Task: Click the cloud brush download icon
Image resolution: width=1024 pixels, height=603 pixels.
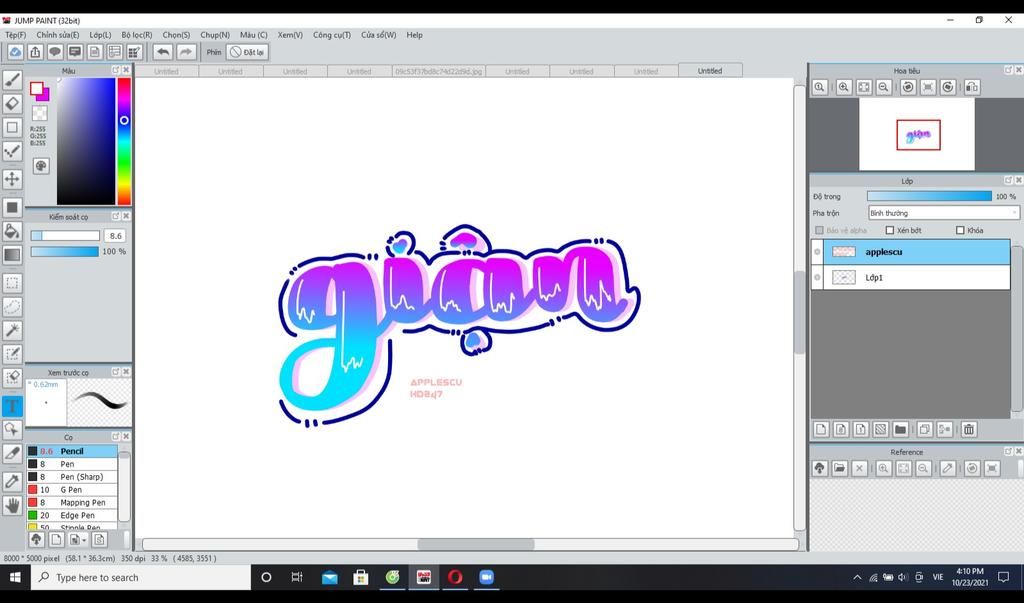Action: point(36,539)
